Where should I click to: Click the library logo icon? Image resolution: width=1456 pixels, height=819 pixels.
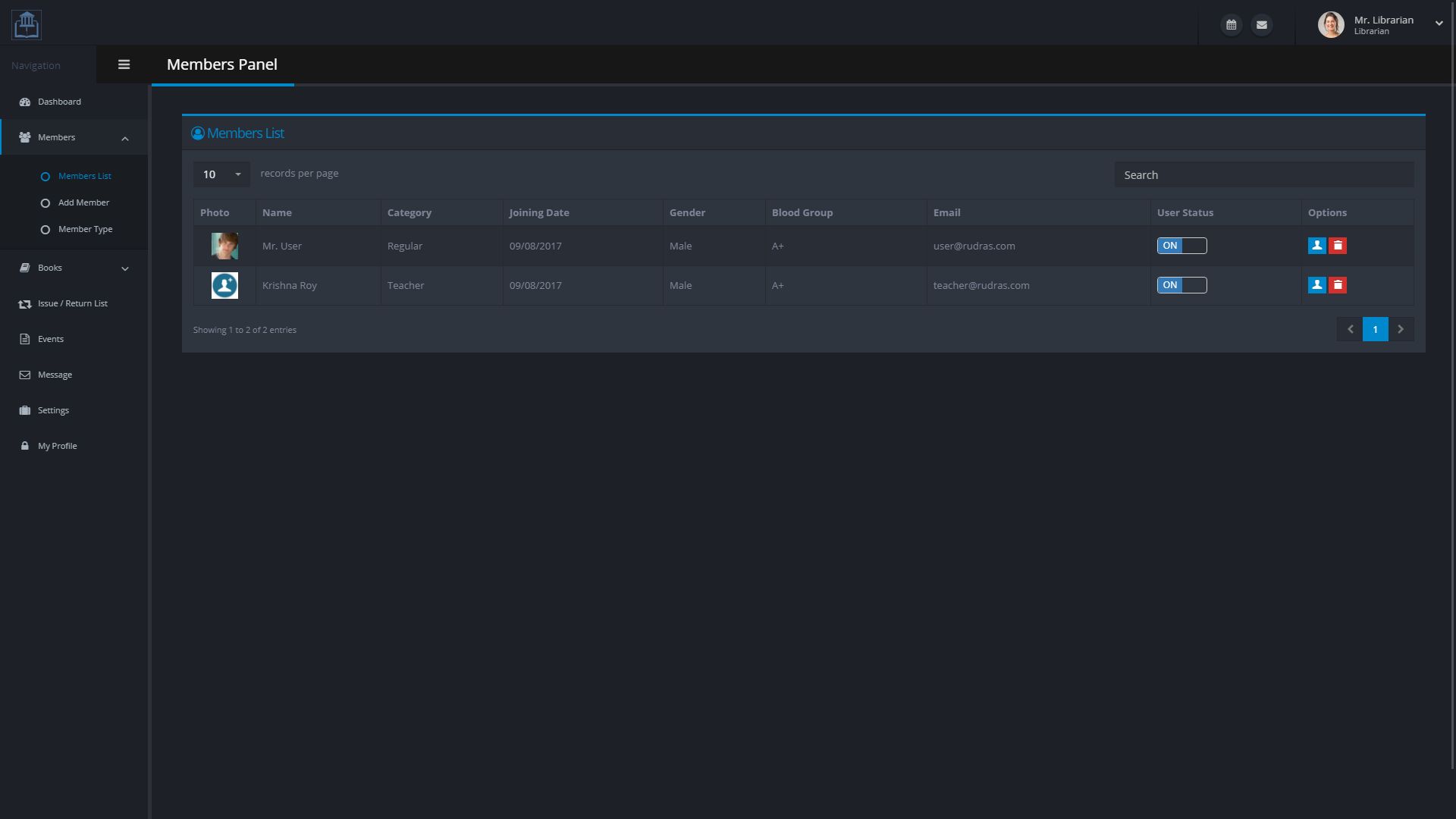point(27,25)
